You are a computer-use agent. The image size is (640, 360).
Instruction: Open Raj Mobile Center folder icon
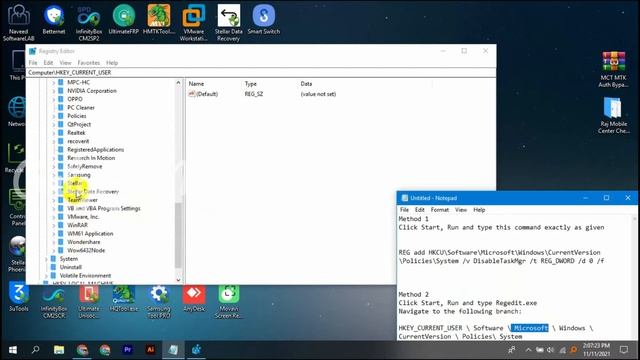[613, 116]
